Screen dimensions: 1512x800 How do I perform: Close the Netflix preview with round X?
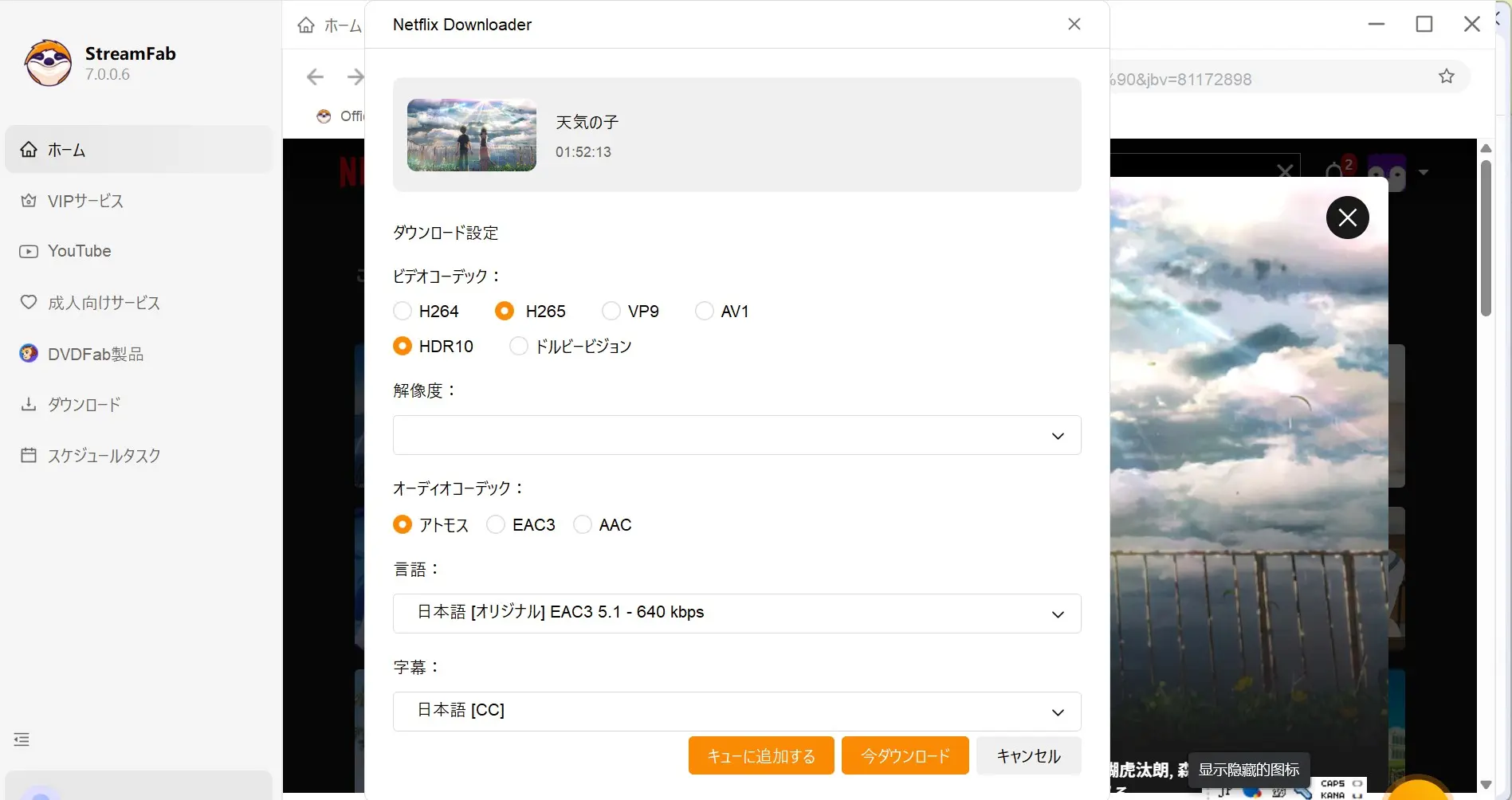1347,218
